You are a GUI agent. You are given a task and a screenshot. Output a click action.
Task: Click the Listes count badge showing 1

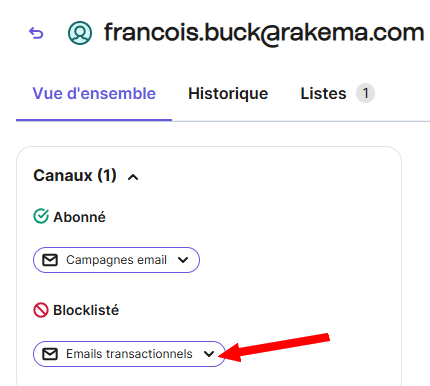(x=365, y=93)
